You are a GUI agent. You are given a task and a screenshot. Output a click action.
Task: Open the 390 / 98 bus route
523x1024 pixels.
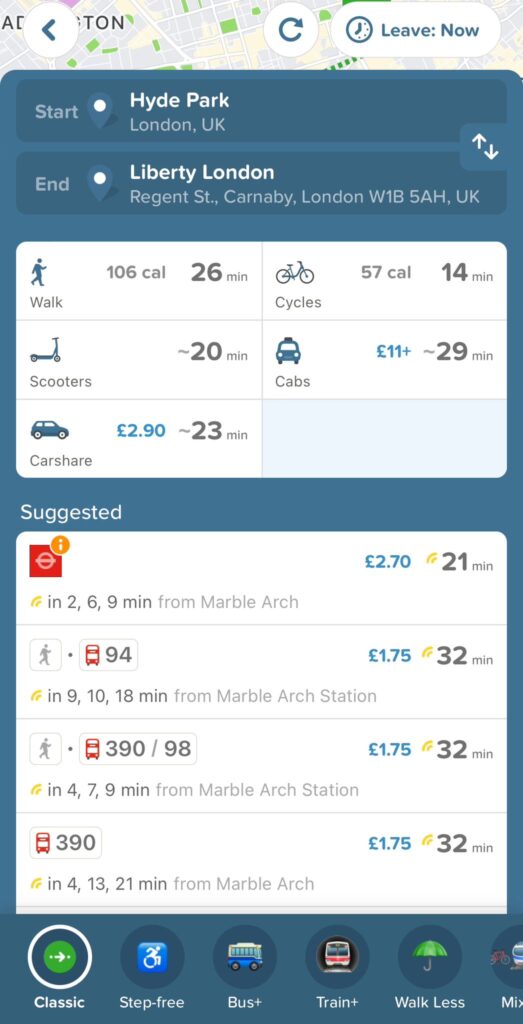coord(261,766)
